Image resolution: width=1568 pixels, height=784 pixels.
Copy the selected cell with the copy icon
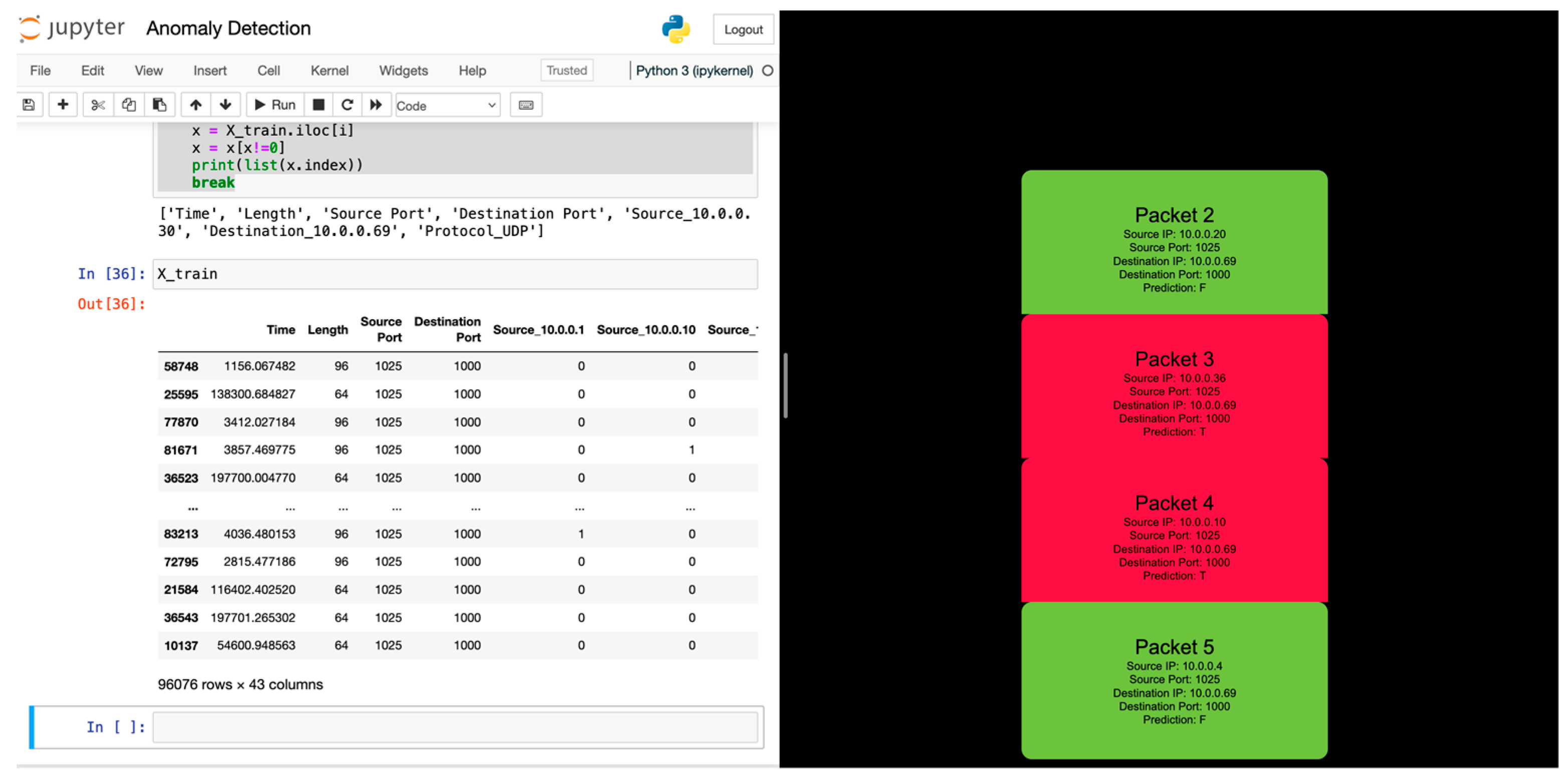click(128, 105)
